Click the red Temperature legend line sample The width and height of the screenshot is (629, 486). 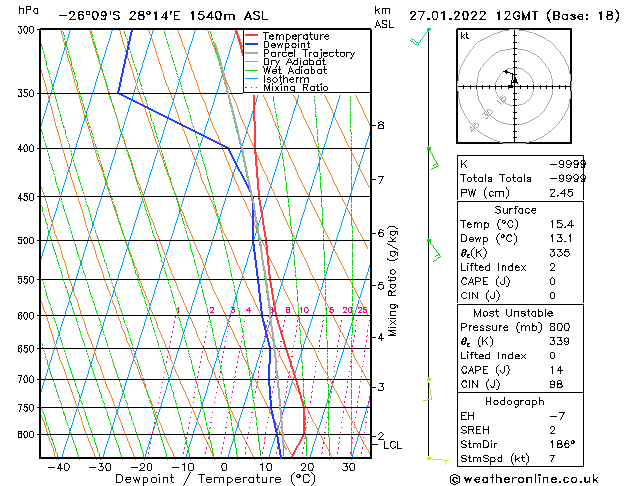pyautogui.click(x=251, y=36)
